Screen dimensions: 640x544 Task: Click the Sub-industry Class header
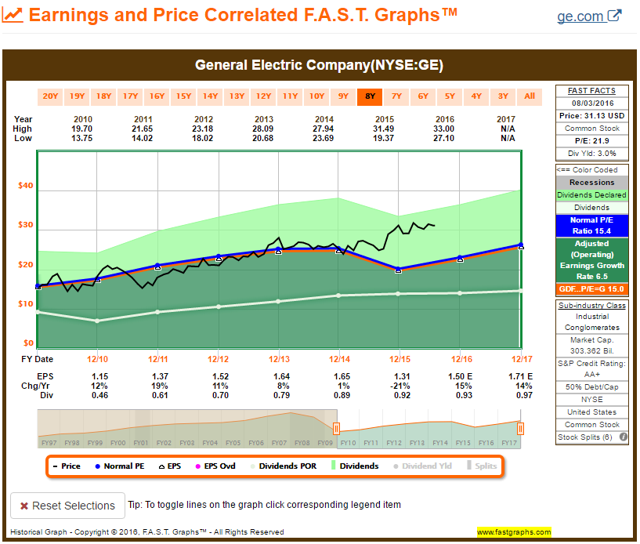pyautogui.click(x=592, y=305)
